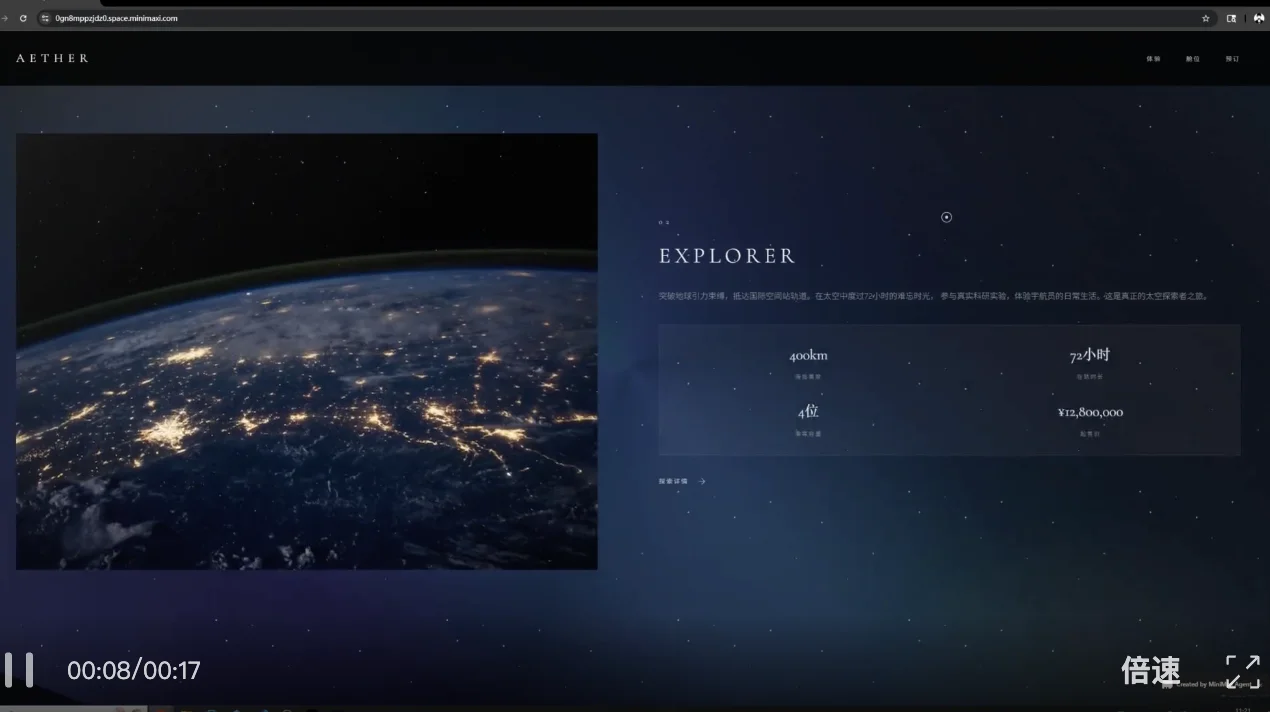
Task: Click the 探索详情 link
Action: point(673,481)
